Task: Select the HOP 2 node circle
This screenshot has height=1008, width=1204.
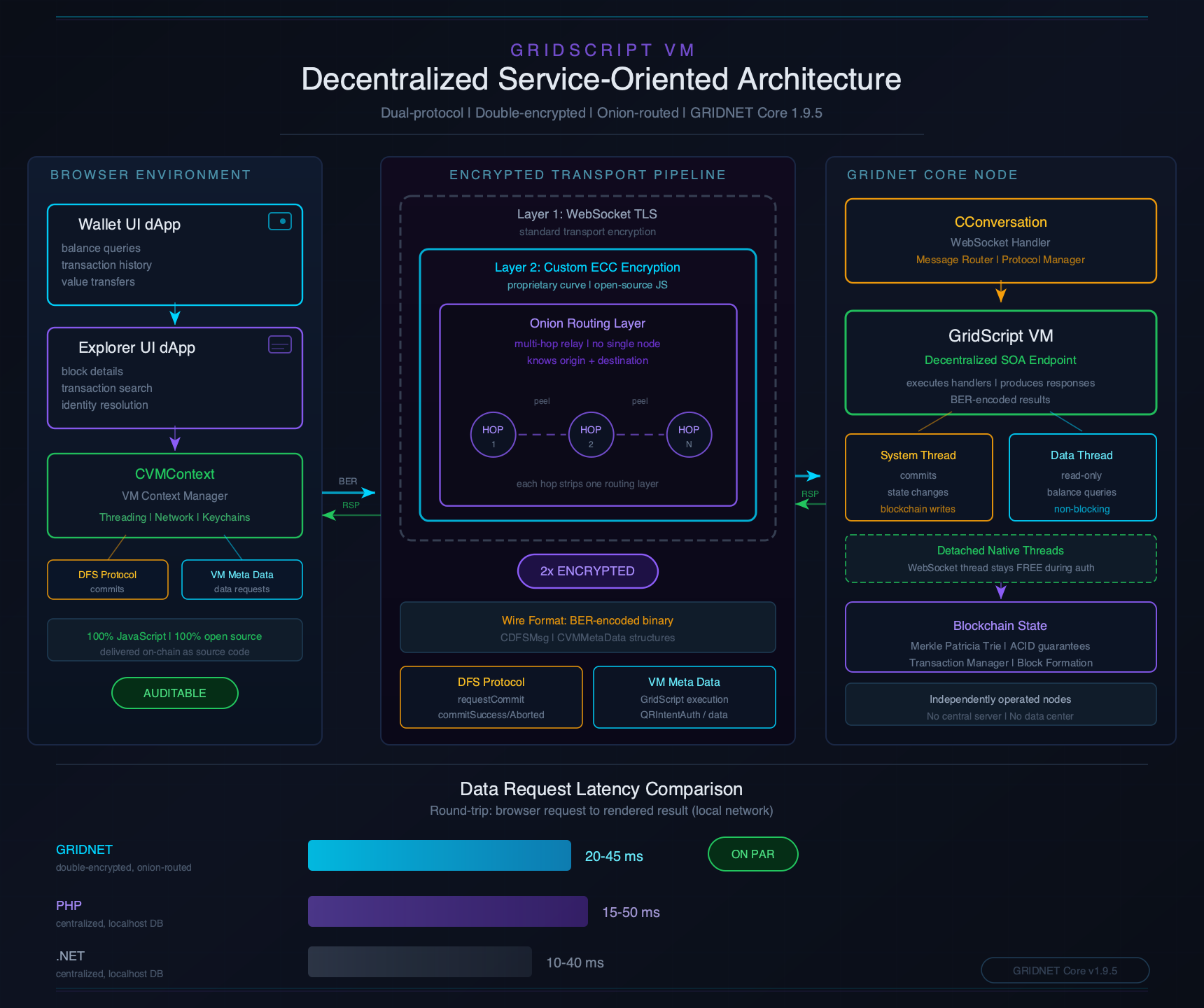Action: [x=591, y=434]
